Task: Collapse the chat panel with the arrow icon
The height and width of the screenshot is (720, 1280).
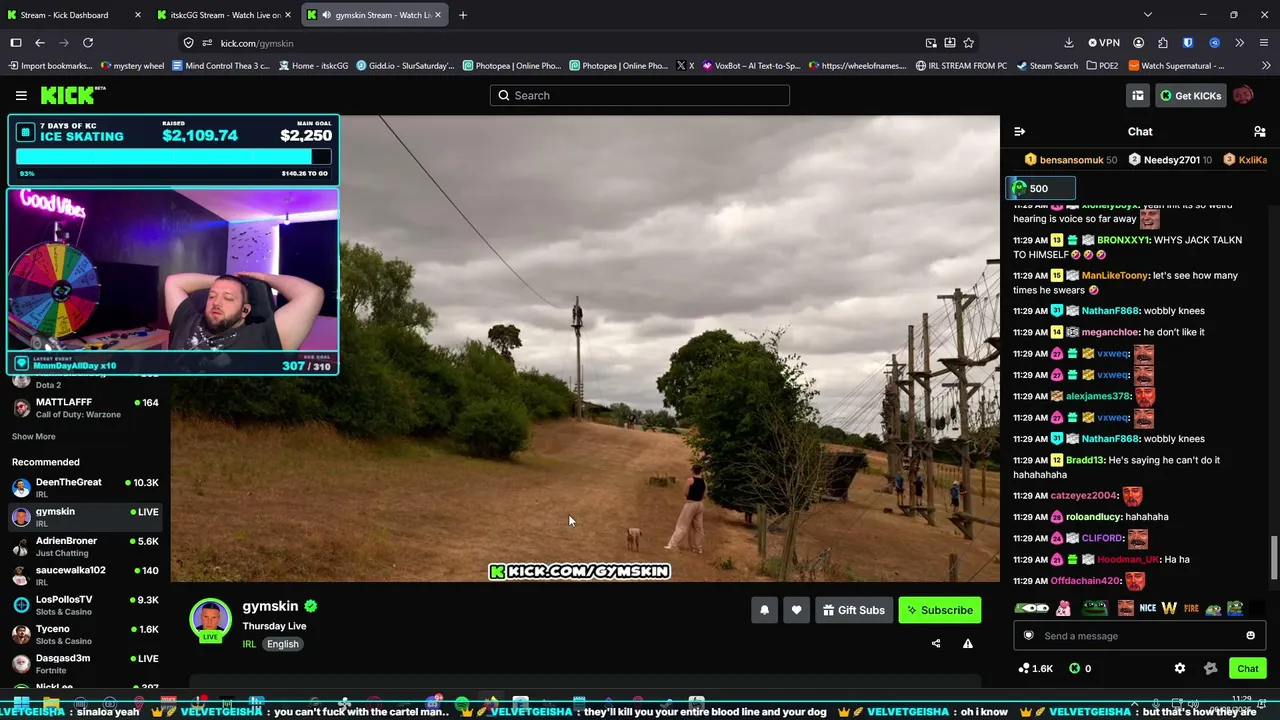Action: click(1019, 132)
